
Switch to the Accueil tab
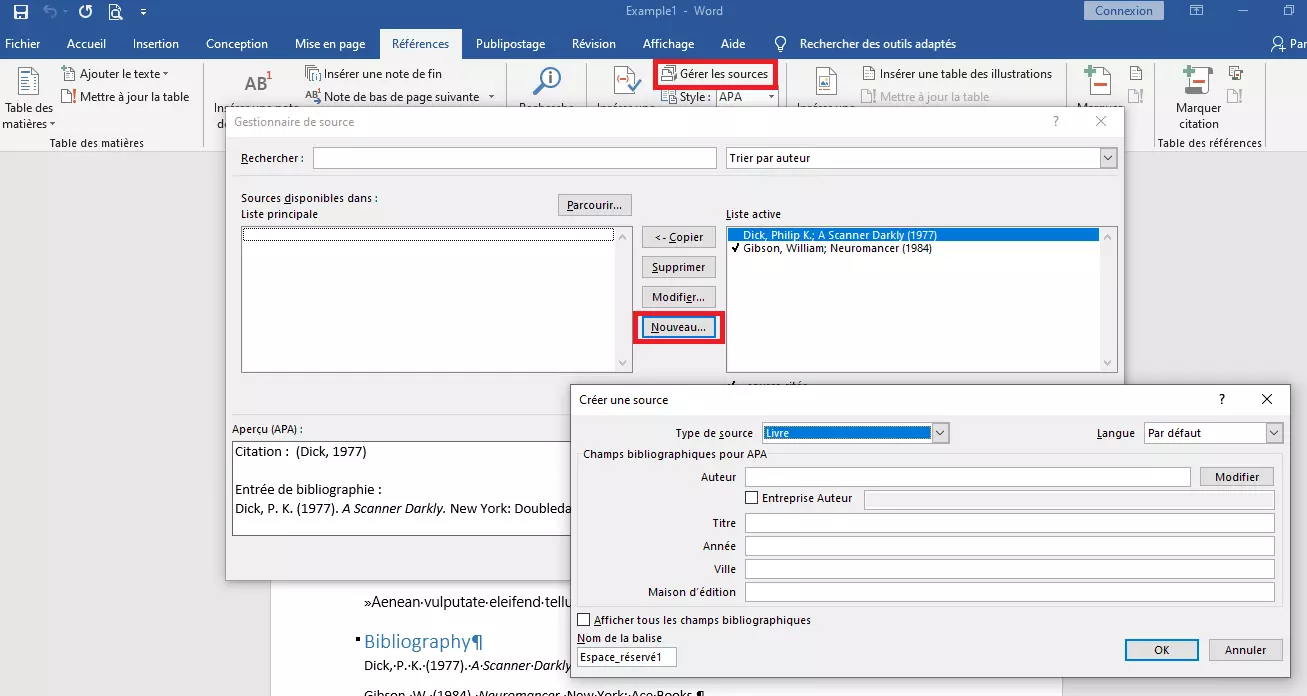(x=87, y=44)
